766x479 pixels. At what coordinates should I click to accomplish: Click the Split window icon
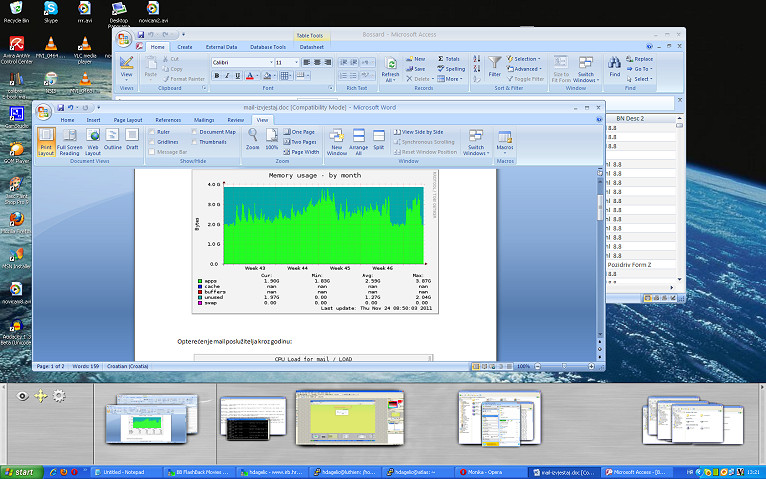379,138
